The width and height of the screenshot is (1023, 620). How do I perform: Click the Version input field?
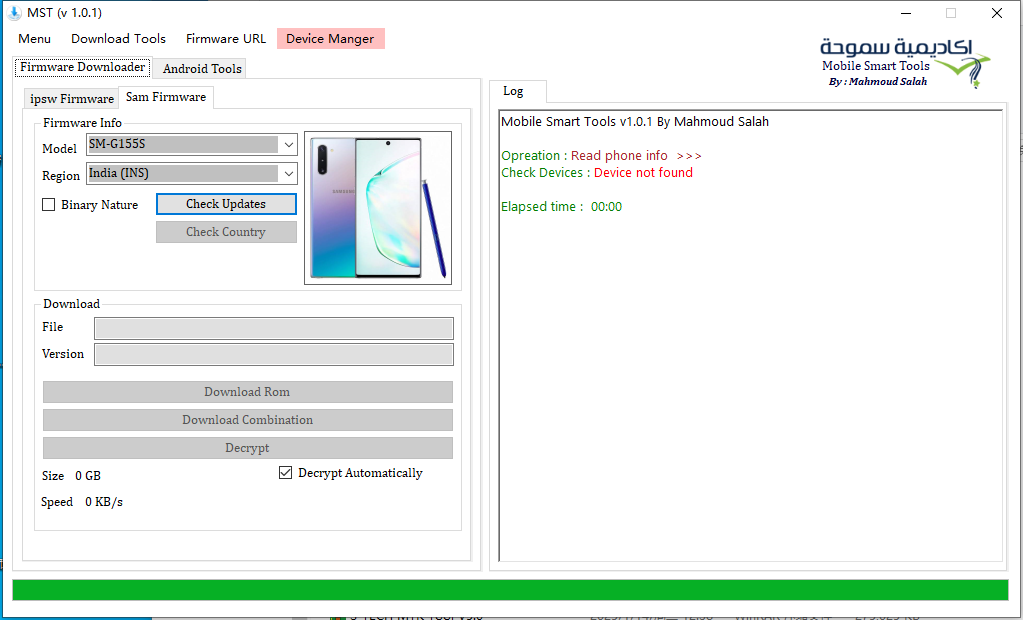274,354
